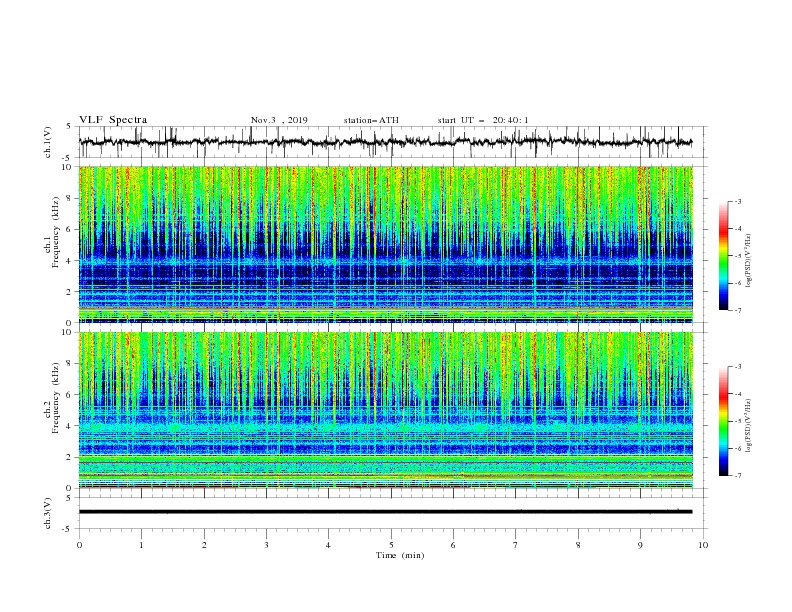Click lower color bar log(PSD)(V²/Hz) label
Image resolution: width=792 pixels, height=612 pixels.
click(x=749, y=426)
